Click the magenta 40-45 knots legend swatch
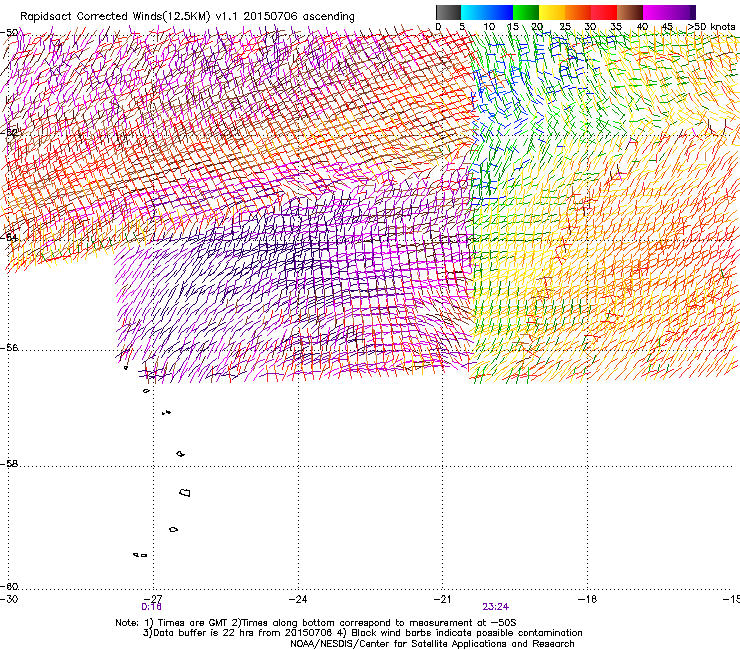 (x=656, y=12)
